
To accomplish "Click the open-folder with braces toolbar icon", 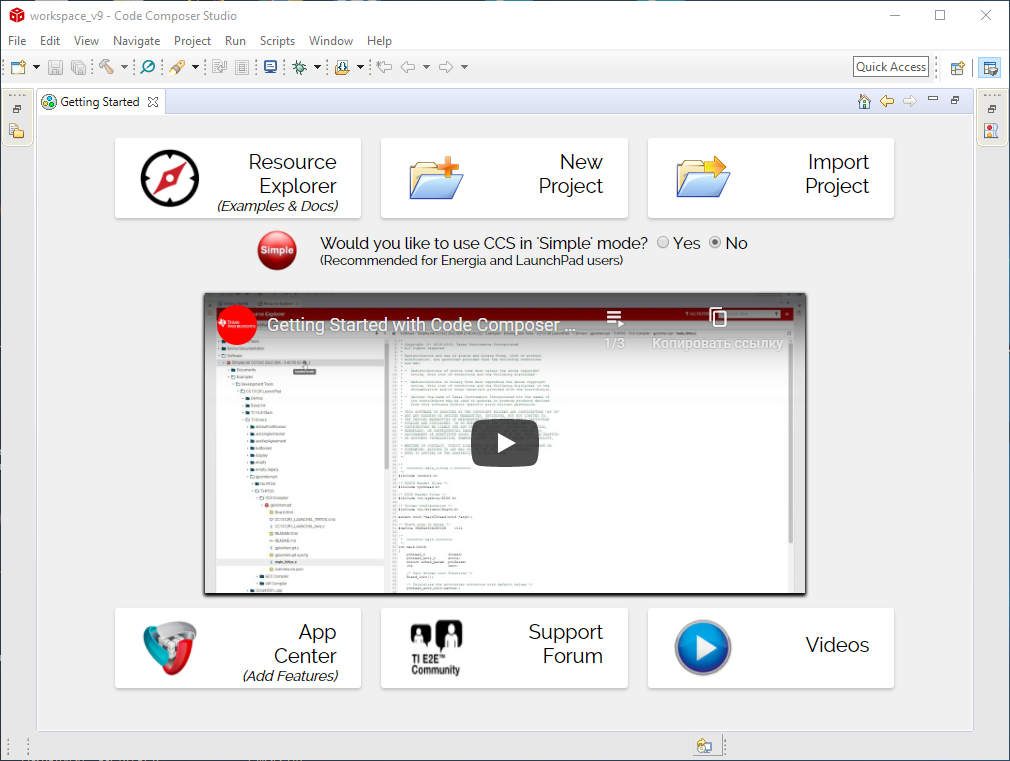I will (342, 67).
